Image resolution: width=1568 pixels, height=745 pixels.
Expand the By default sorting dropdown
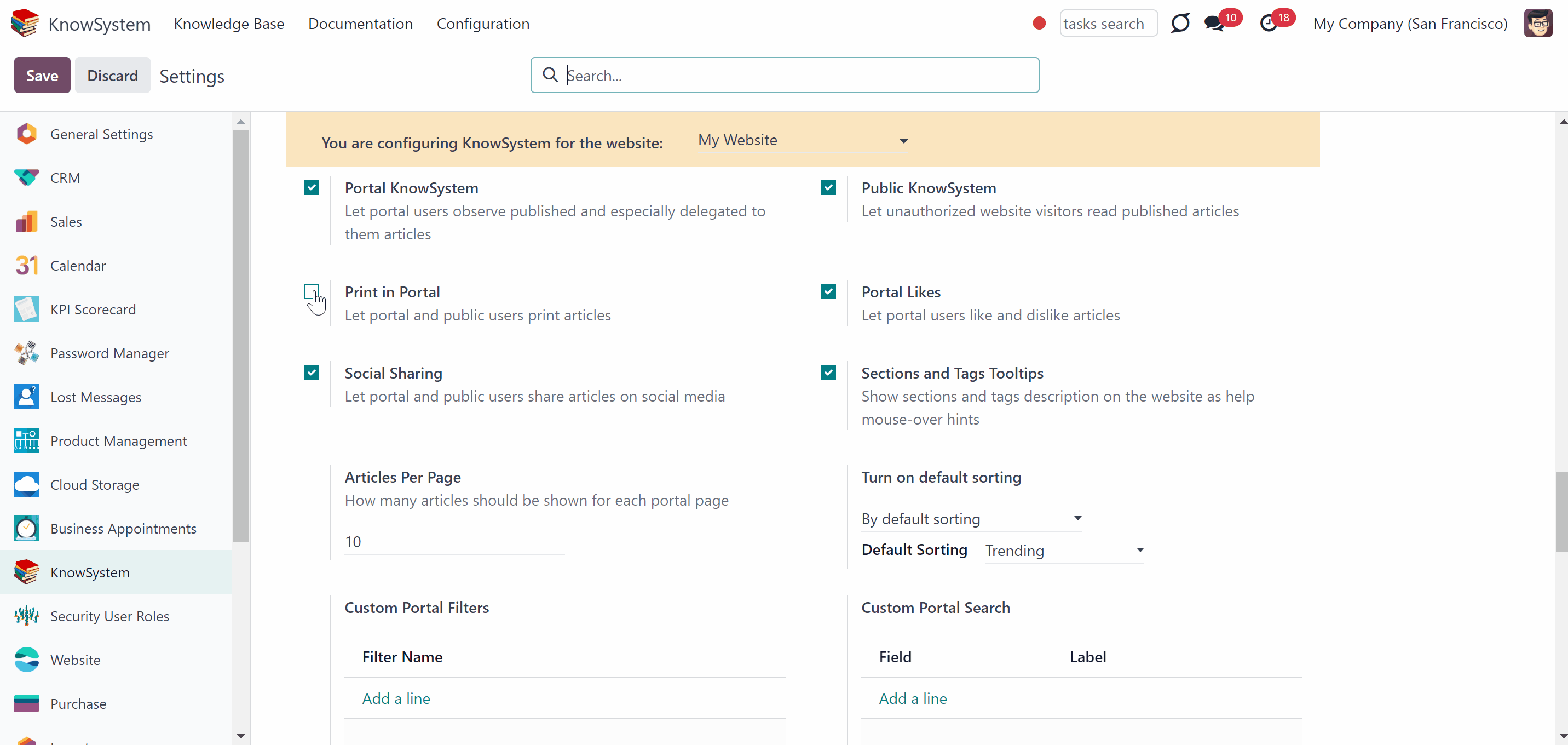click(971, 518)
